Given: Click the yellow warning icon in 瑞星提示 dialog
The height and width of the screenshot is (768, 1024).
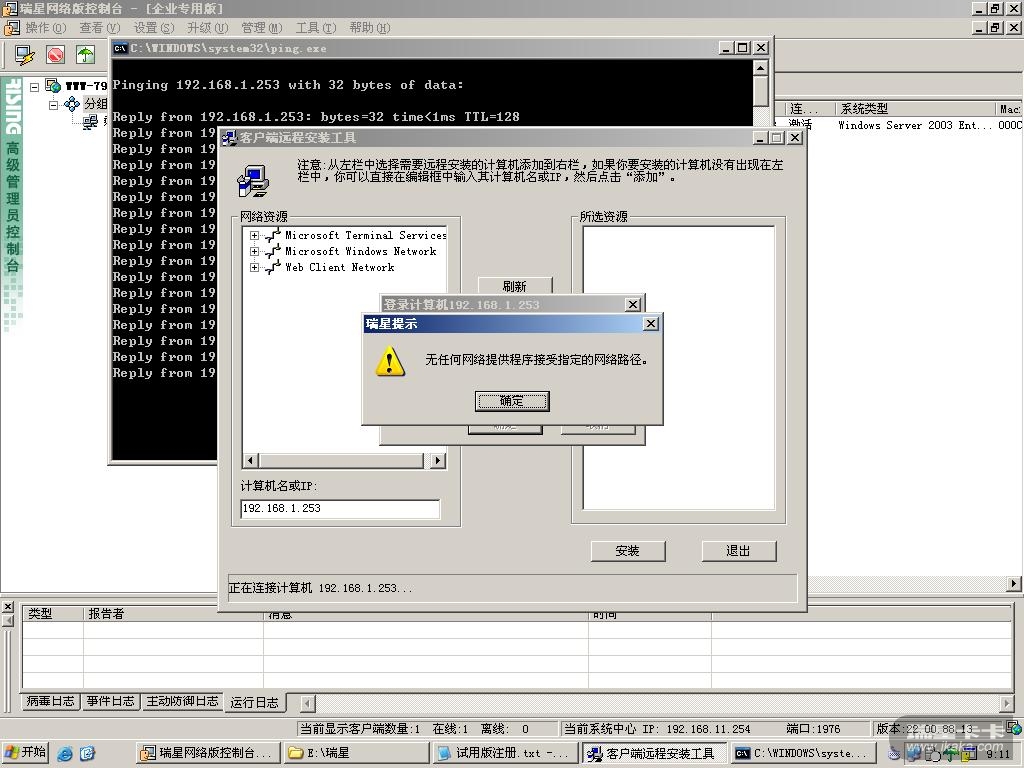Looking at the screenshot, I should (390, 361).
